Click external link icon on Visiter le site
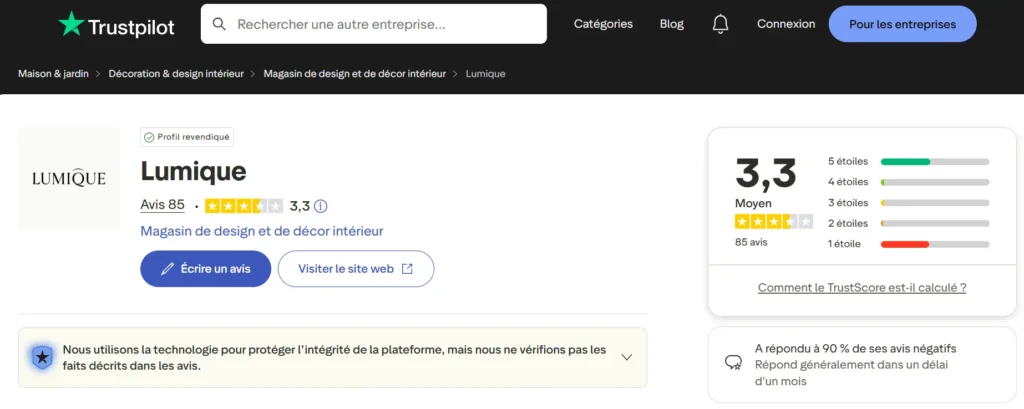The image size is (1024, 409). 407,269
